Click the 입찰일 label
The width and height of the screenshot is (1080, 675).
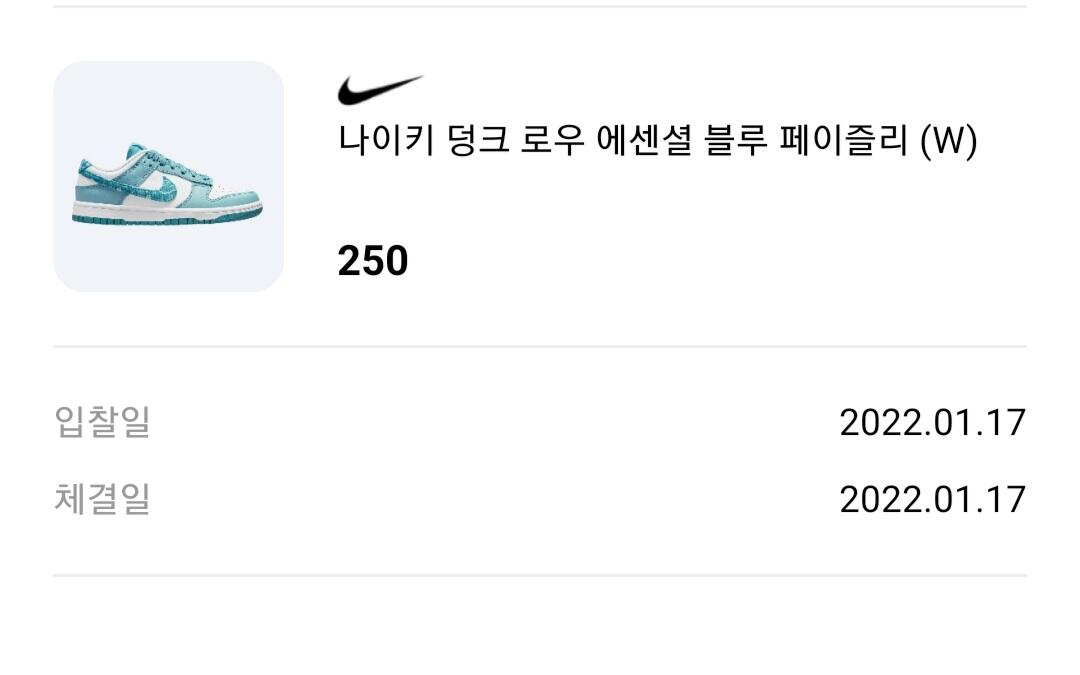tap(102, 422)
